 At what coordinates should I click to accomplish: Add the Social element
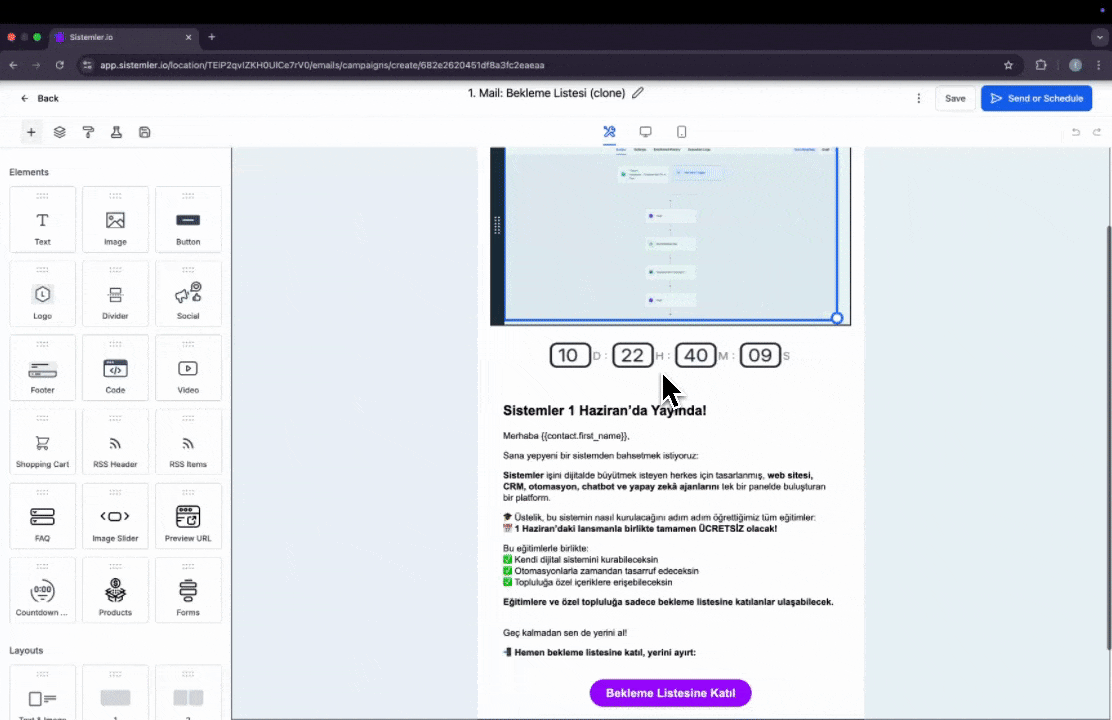pos(188,294)
